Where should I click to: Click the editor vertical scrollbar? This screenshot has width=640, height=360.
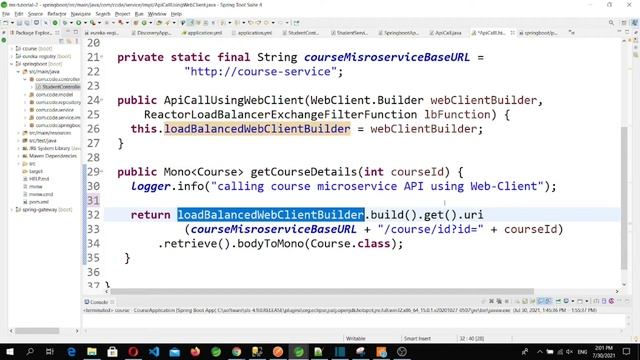point(624,198)
